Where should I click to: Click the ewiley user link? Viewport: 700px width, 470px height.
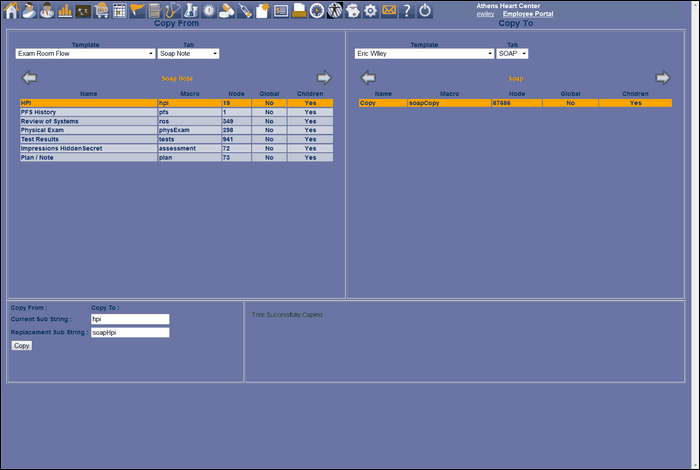point(485,14)
